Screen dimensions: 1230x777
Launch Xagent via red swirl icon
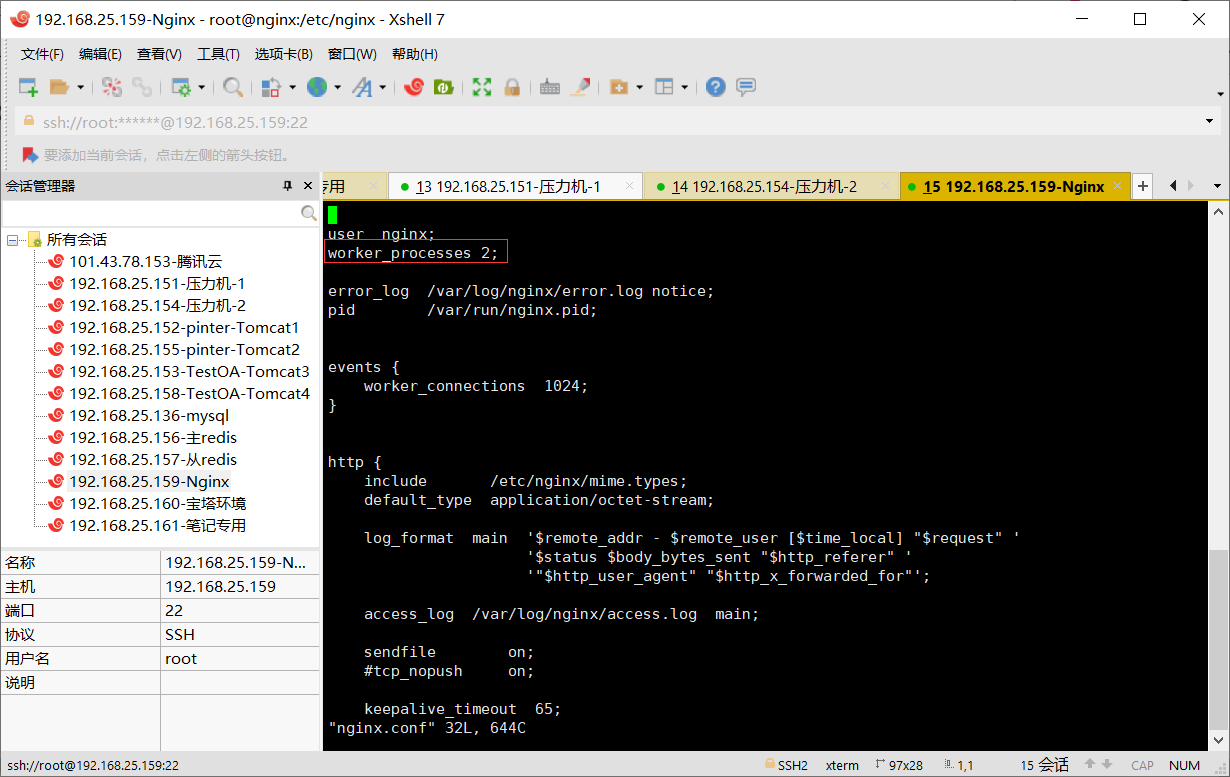tap(414, 87)
